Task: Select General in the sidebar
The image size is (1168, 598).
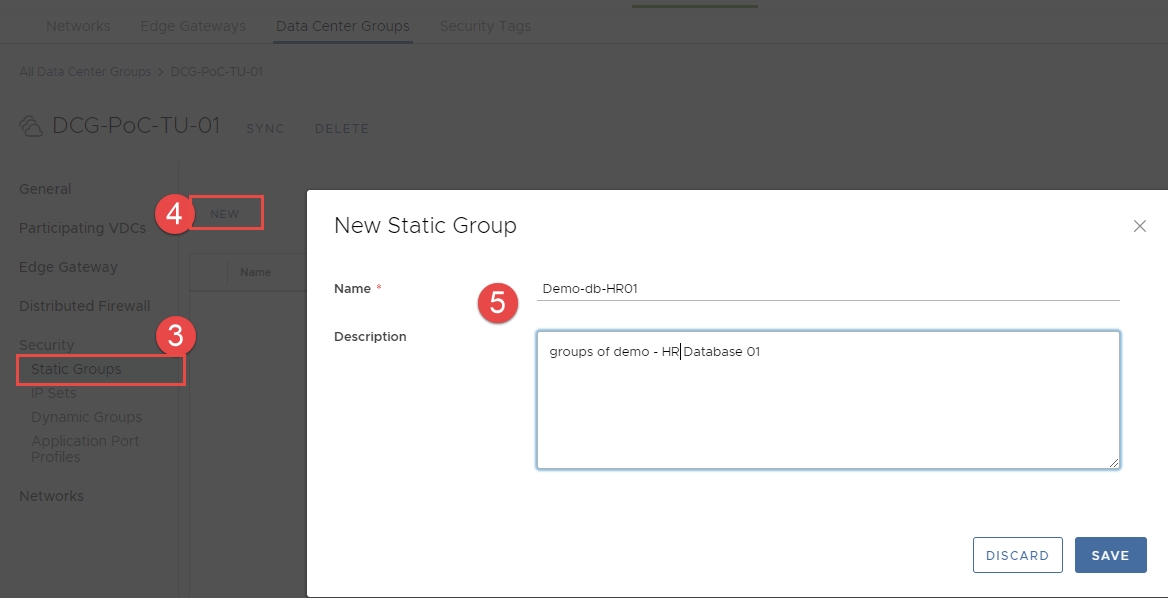Action: pyautogui.click(x=45, y=189)
